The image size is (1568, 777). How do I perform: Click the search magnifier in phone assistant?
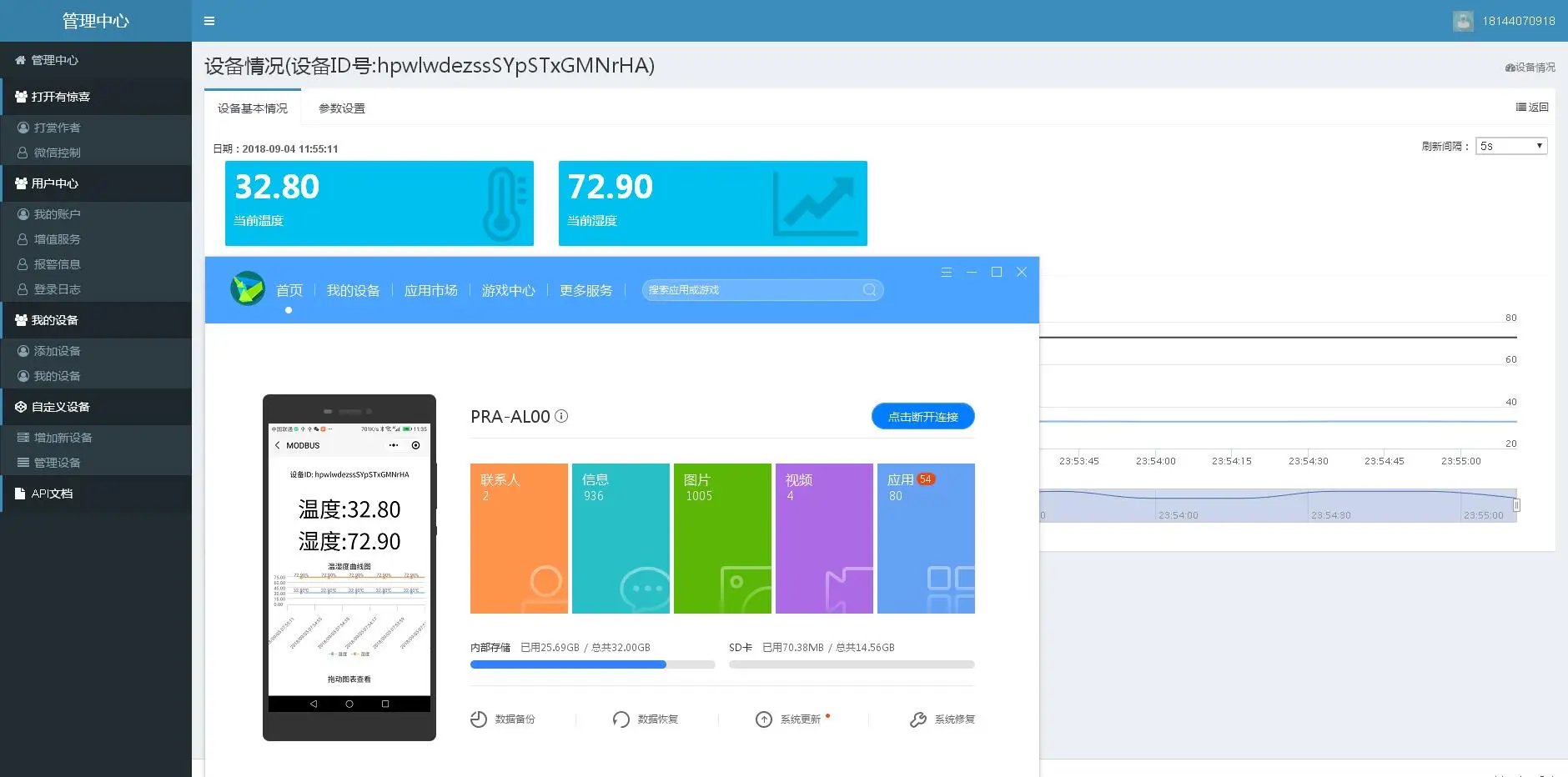tap(870, 290)
